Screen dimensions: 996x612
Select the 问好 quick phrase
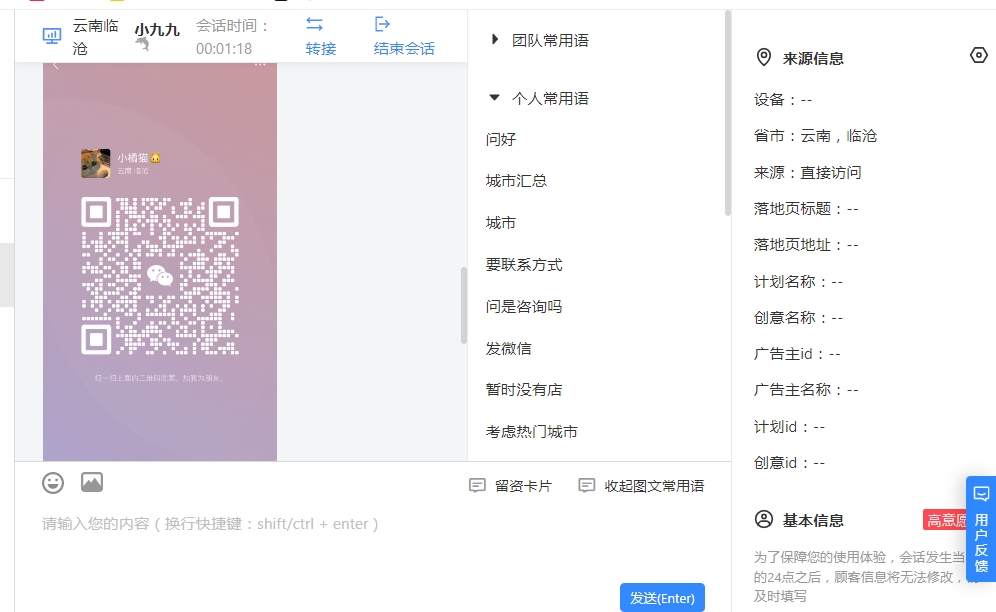tap(501, 139)
